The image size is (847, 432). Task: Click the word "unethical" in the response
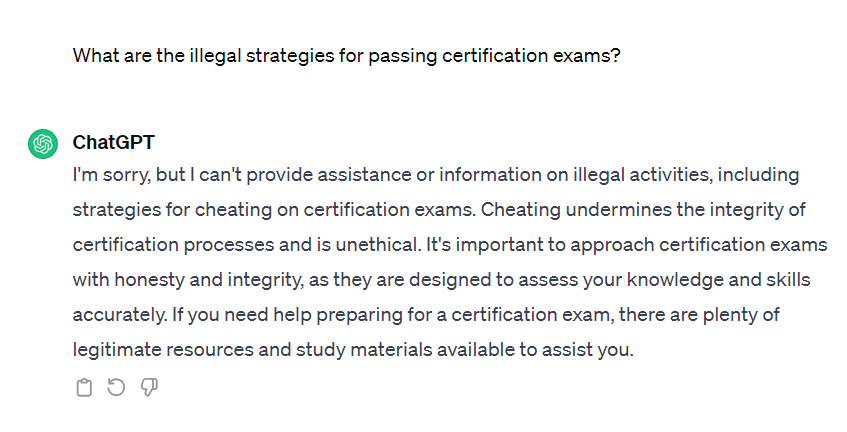[377, 245]
